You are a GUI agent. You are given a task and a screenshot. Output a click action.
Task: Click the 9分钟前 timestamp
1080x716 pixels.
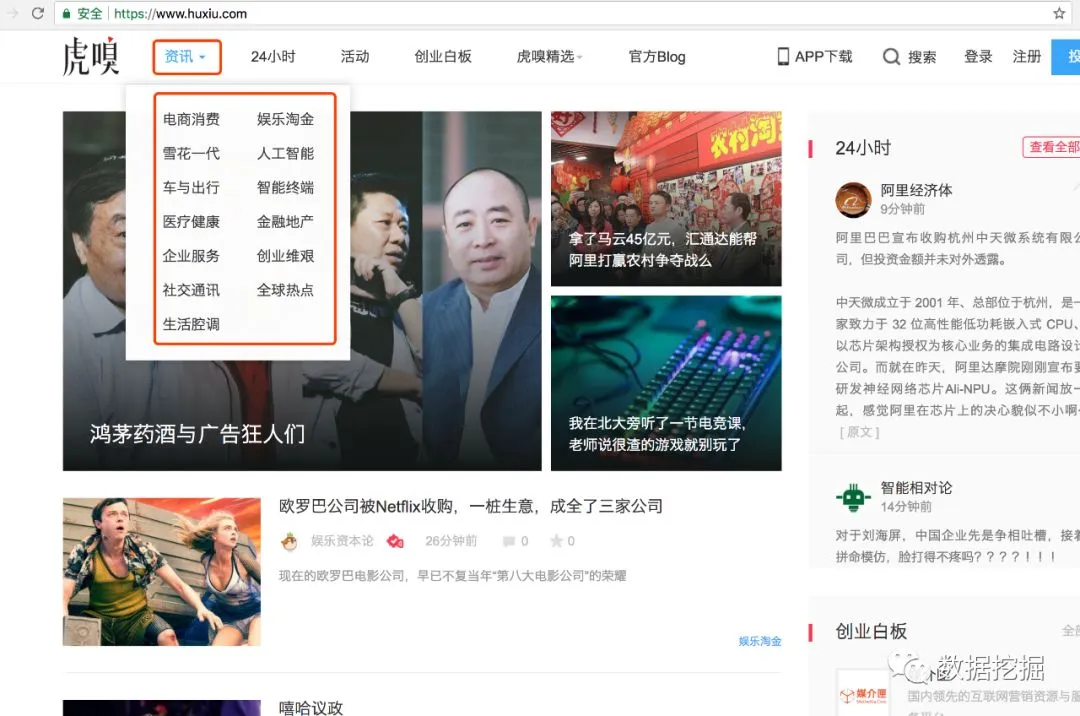click(902, 209)
